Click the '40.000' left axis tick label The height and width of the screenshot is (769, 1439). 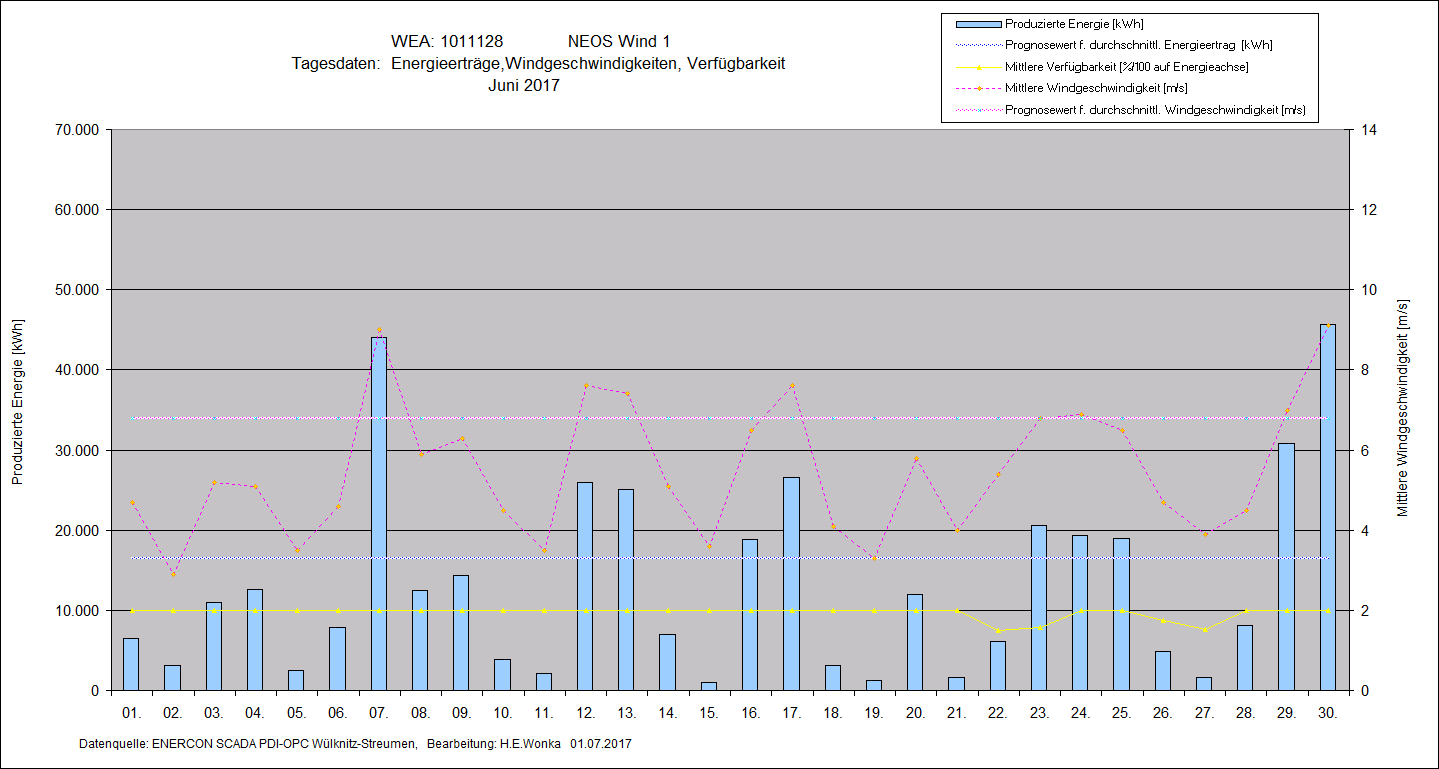click(76, 370)
